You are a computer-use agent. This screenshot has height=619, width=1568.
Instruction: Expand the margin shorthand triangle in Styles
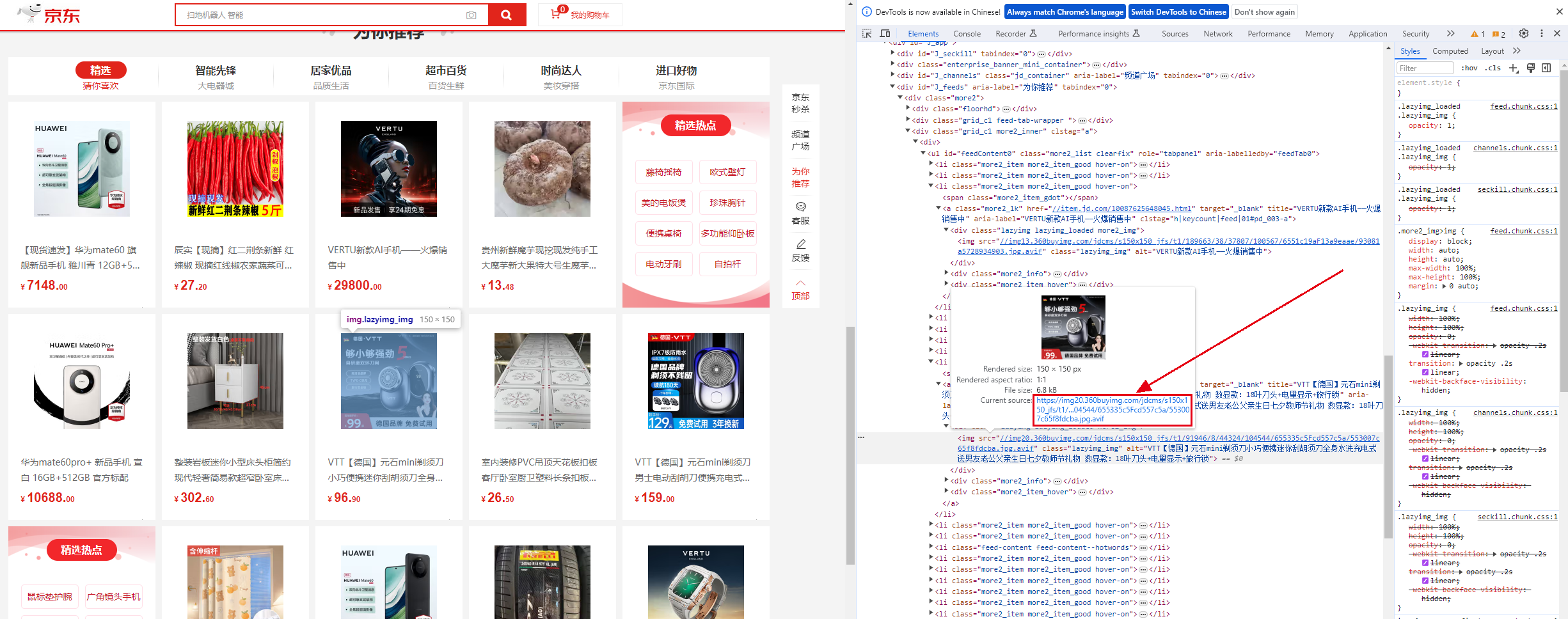(x=1445, y=286)
